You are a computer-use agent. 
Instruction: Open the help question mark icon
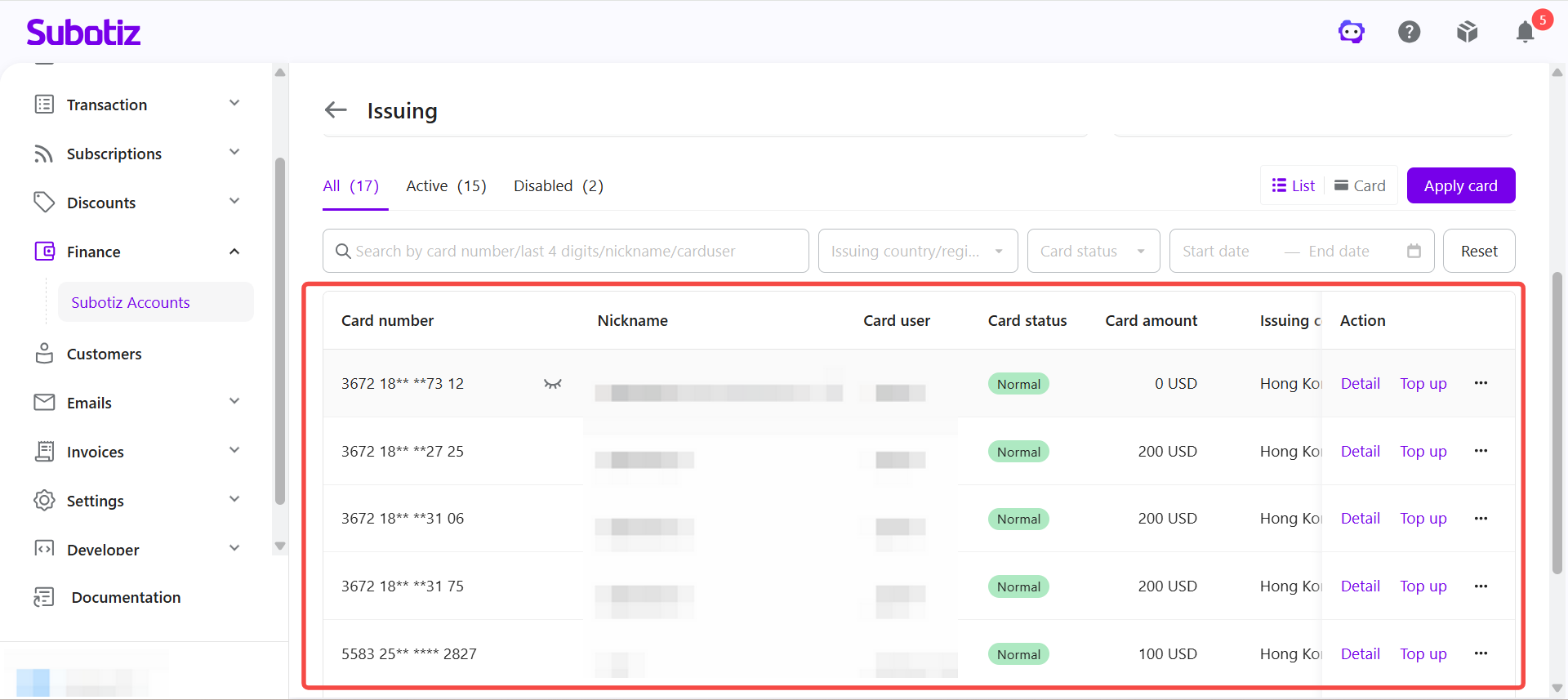(x=1410, y=32)
